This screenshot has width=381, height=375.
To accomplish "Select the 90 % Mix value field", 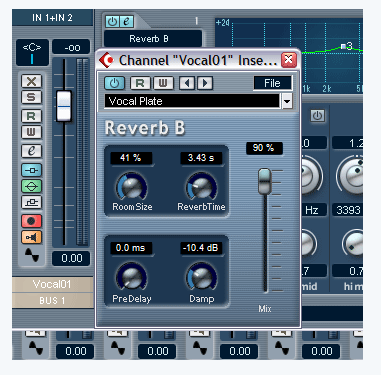I will point(264,148).
